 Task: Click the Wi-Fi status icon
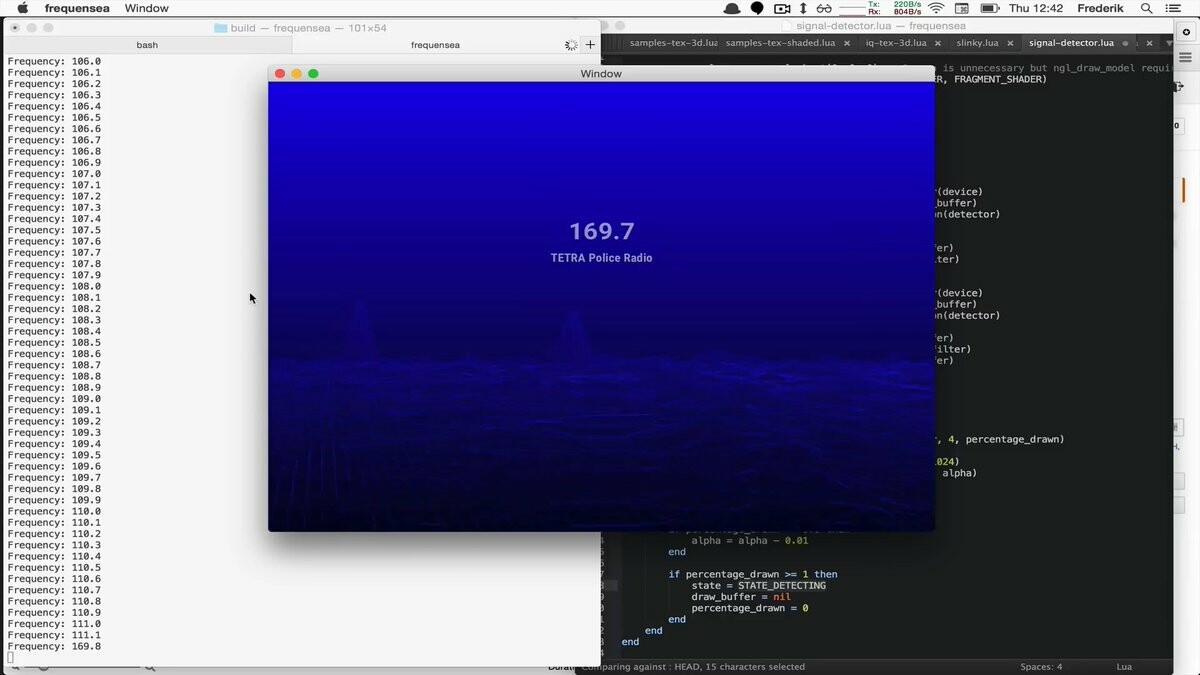tap(936, 8)
